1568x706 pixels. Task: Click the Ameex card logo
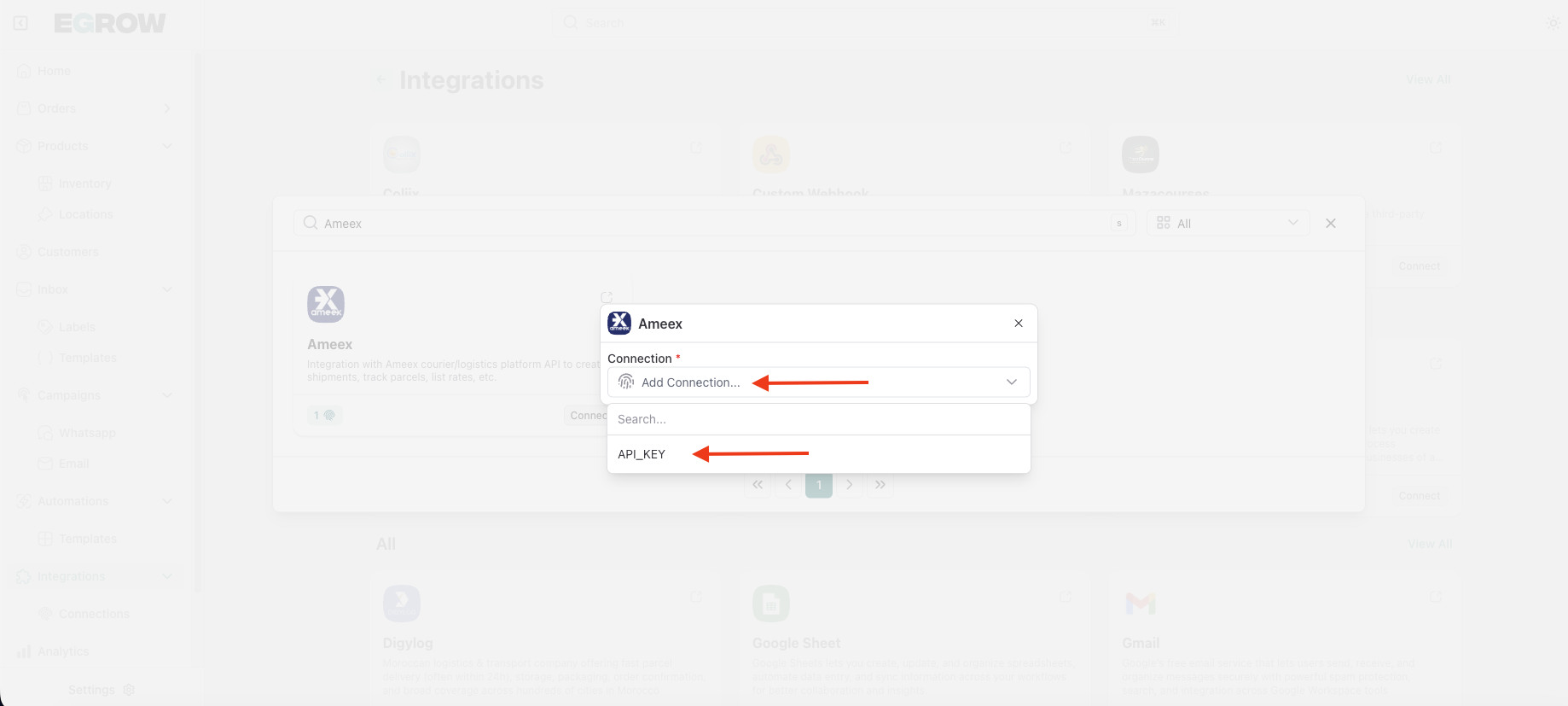pyautogui.click(x=326, y=305)
